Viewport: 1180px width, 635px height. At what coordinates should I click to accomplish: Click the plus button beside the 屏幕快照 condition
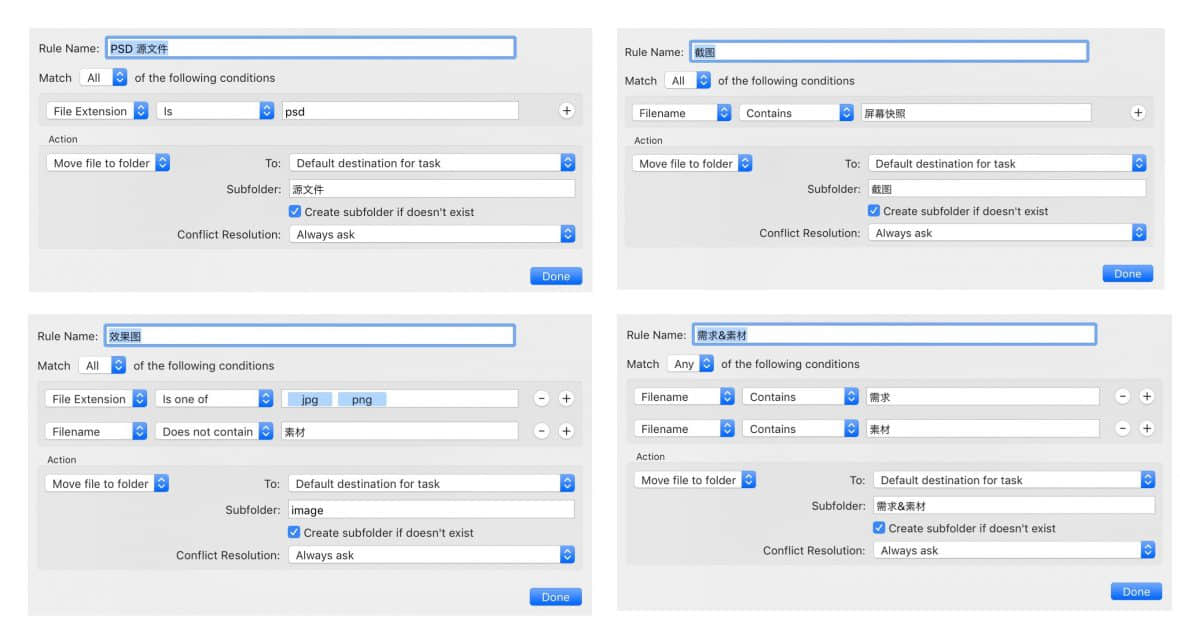tap(1137, 113)
